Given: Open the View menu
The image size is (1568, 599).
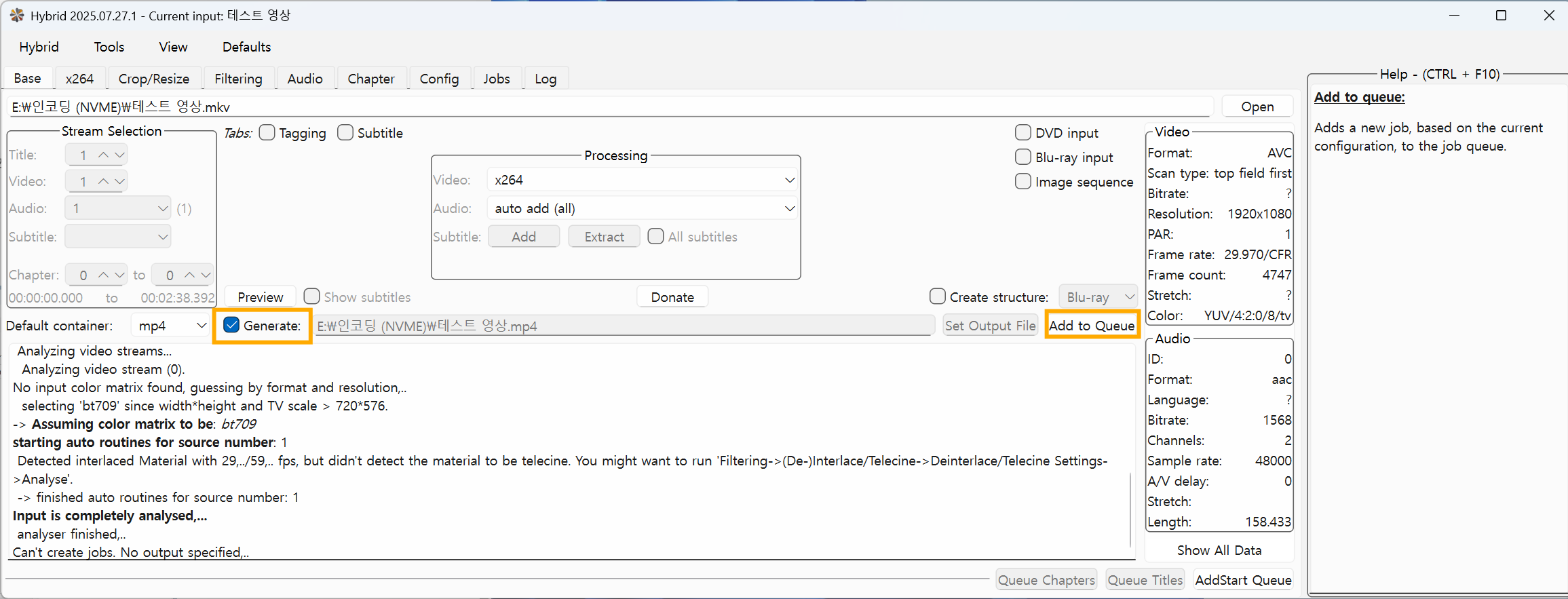Looking at the screenshot, I should (x=173, y=47).
